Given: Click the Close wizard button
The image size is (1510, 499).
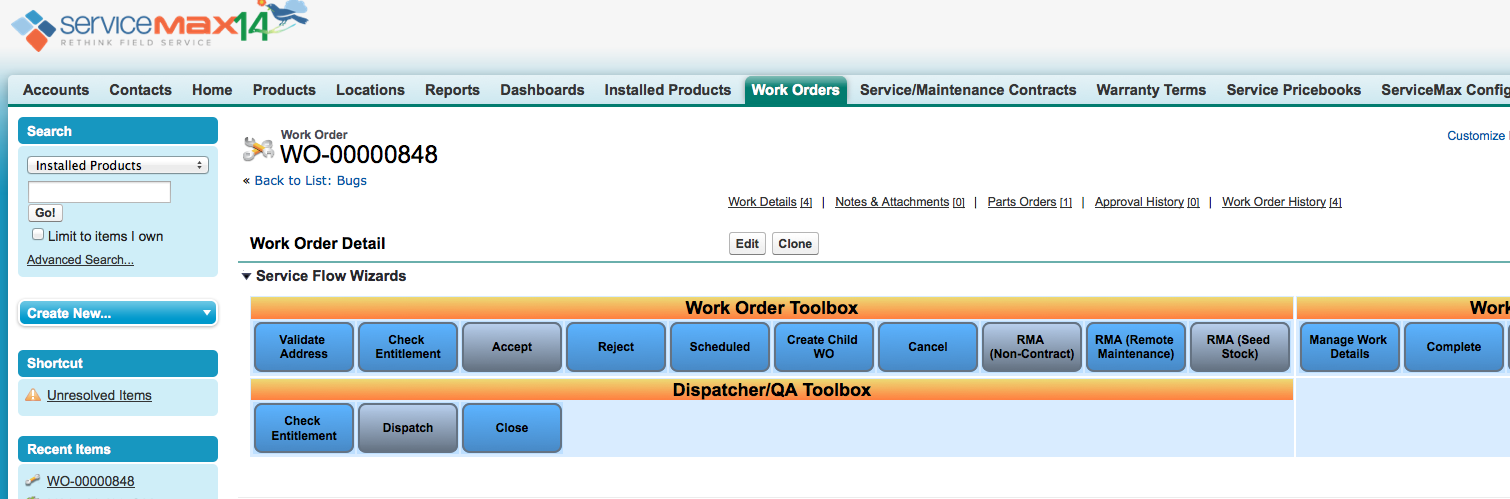Looking at the screenshot, I should [512, 428].
